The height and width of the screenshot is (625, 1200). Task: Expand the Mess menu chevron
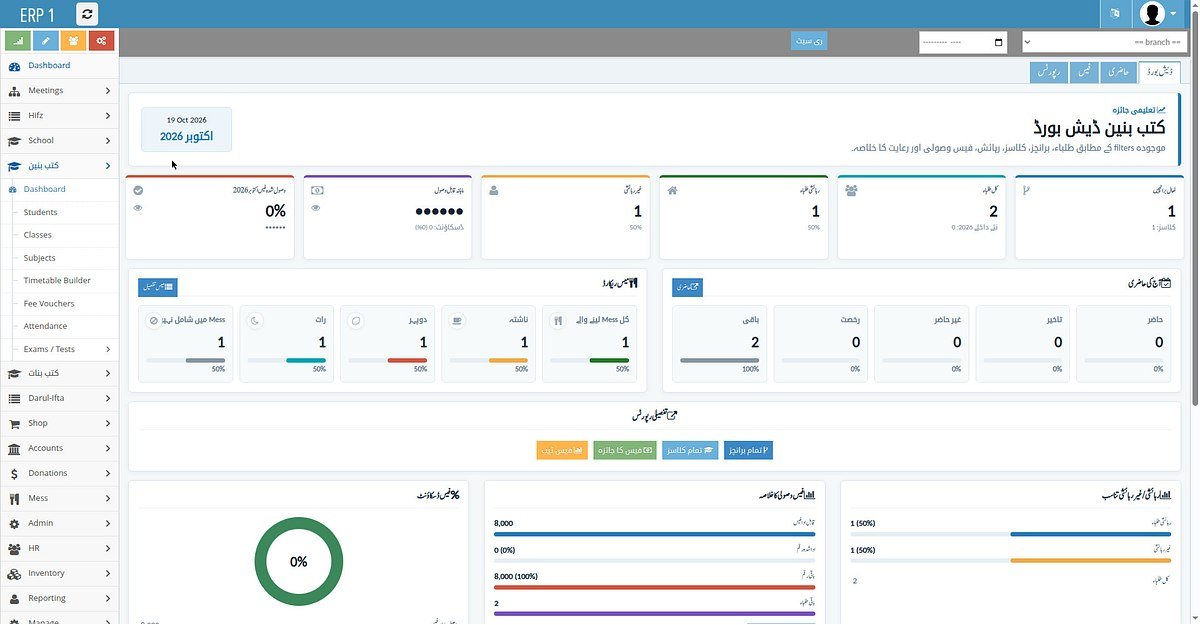108,498
